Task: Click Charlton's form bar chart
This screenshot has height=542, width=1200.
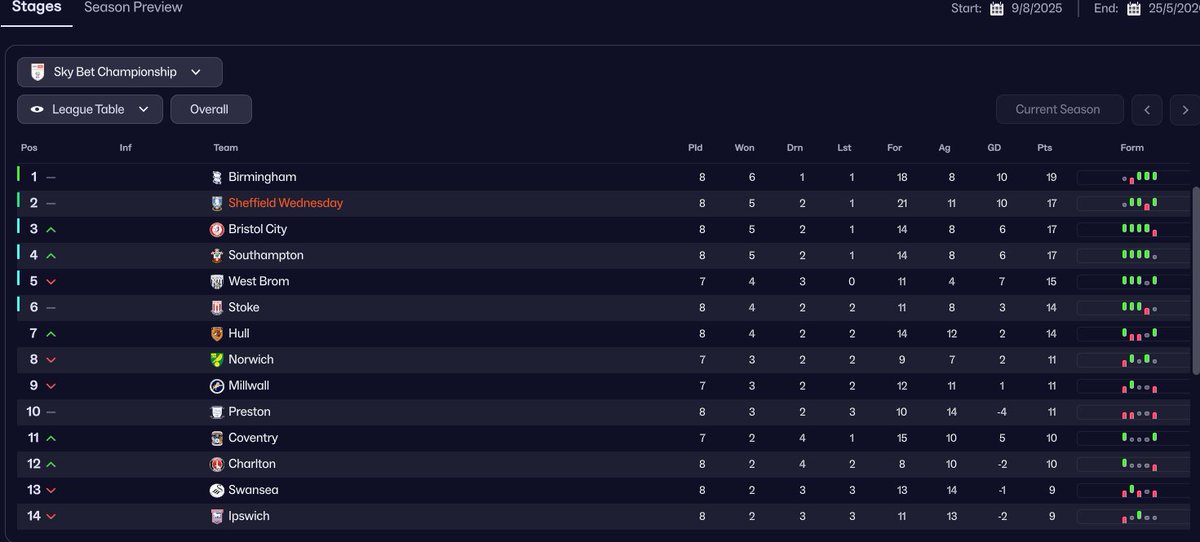Action: [x=1140, y=464]
